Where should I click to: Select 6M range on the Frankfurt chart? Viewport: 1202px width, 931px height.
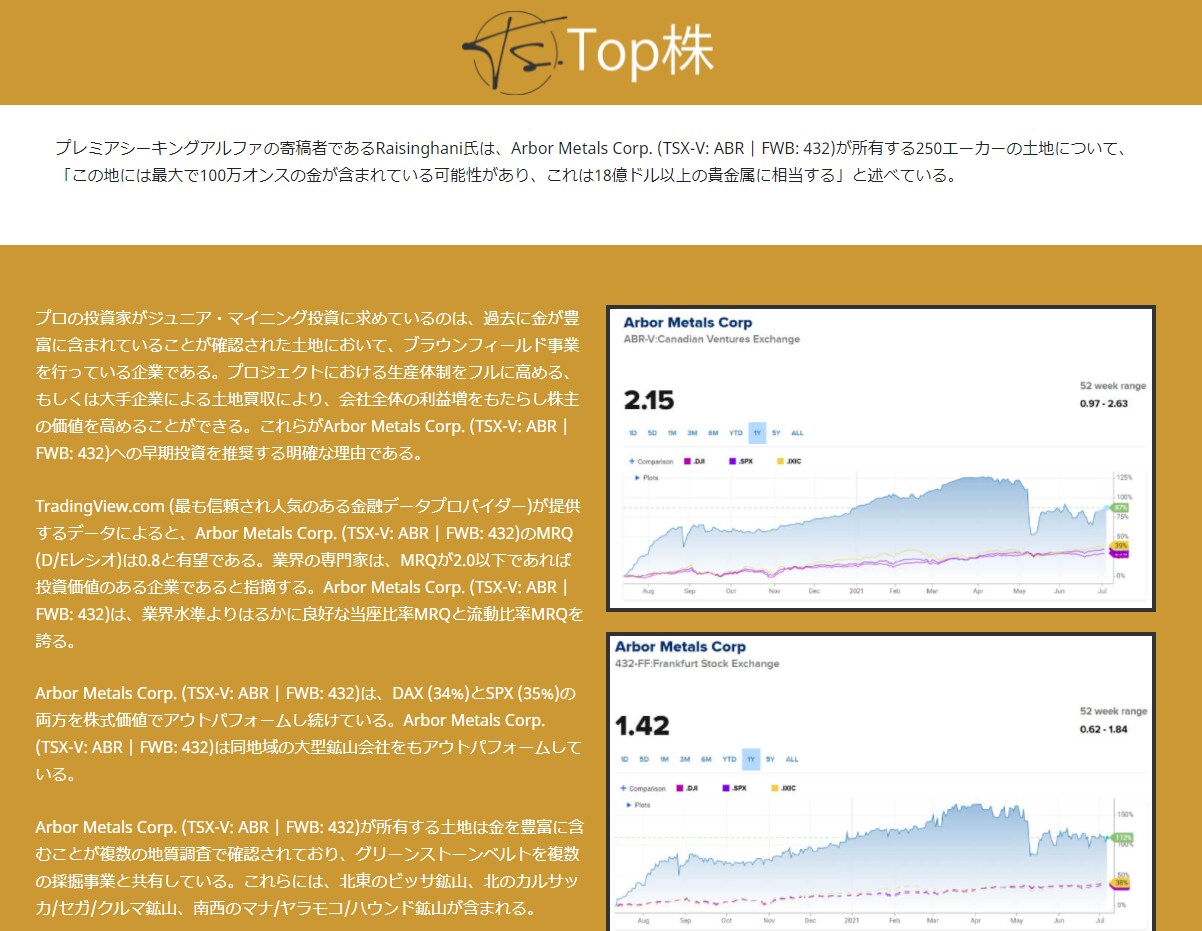pyautogui.click(x=706, y=759)
